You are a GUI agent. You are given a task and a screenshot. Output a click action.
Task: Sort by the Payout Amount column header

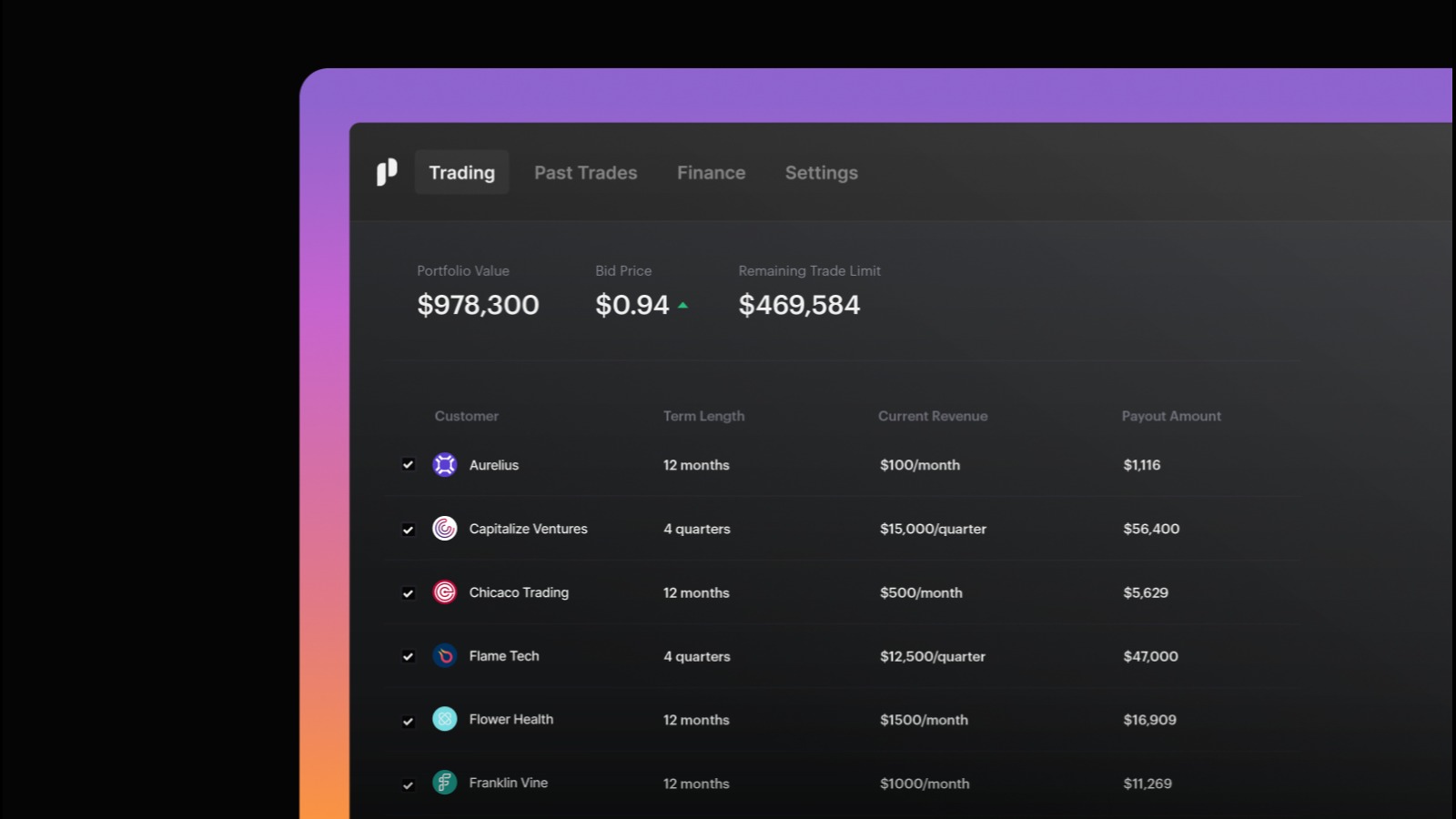tap(1170, 416)
